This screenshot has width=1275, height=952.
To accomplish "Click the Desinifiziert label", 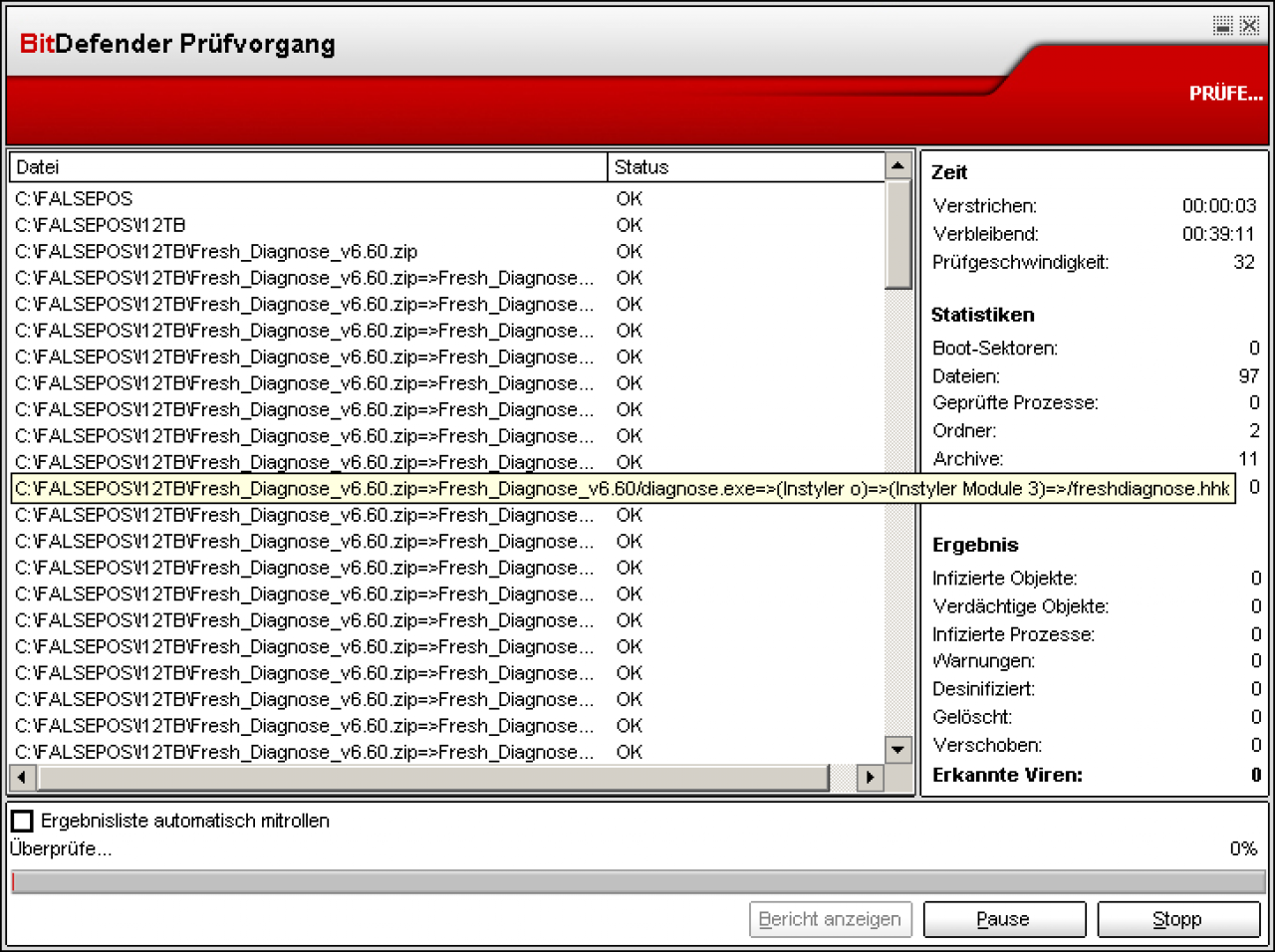I will coord(983,689).
